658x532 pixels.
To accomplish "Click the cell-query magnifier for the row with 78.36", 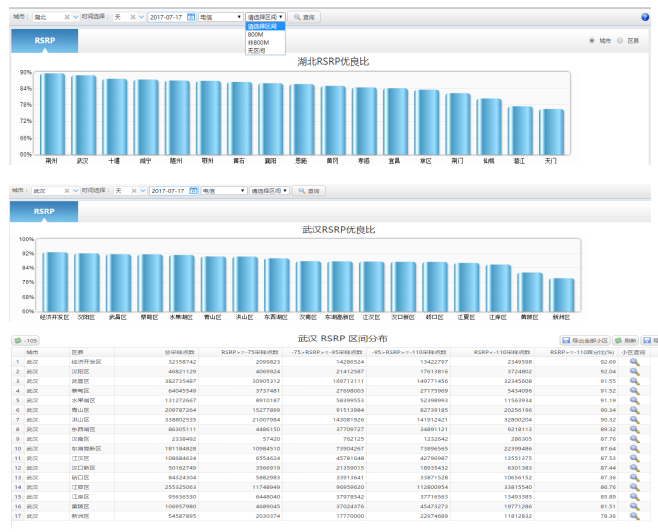I will click(634, 516).
